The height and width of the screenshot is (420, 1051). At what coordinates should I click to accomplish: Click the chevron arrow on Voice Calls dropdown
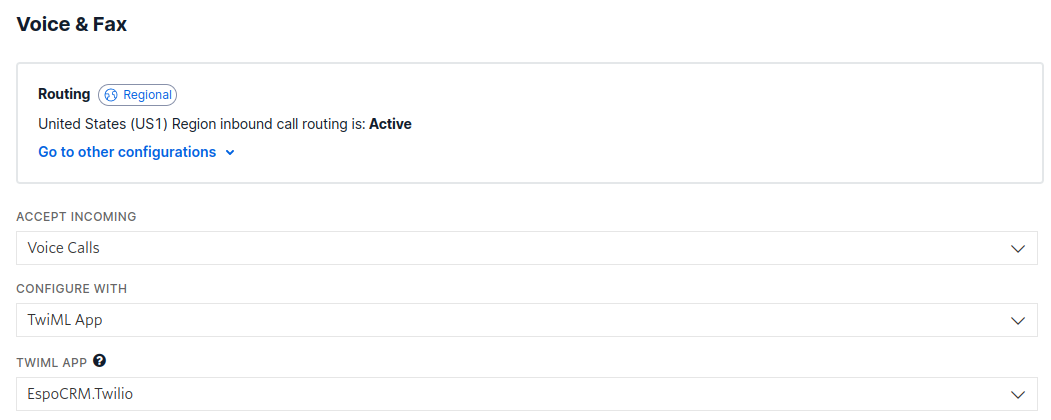tap(1018, 248)
